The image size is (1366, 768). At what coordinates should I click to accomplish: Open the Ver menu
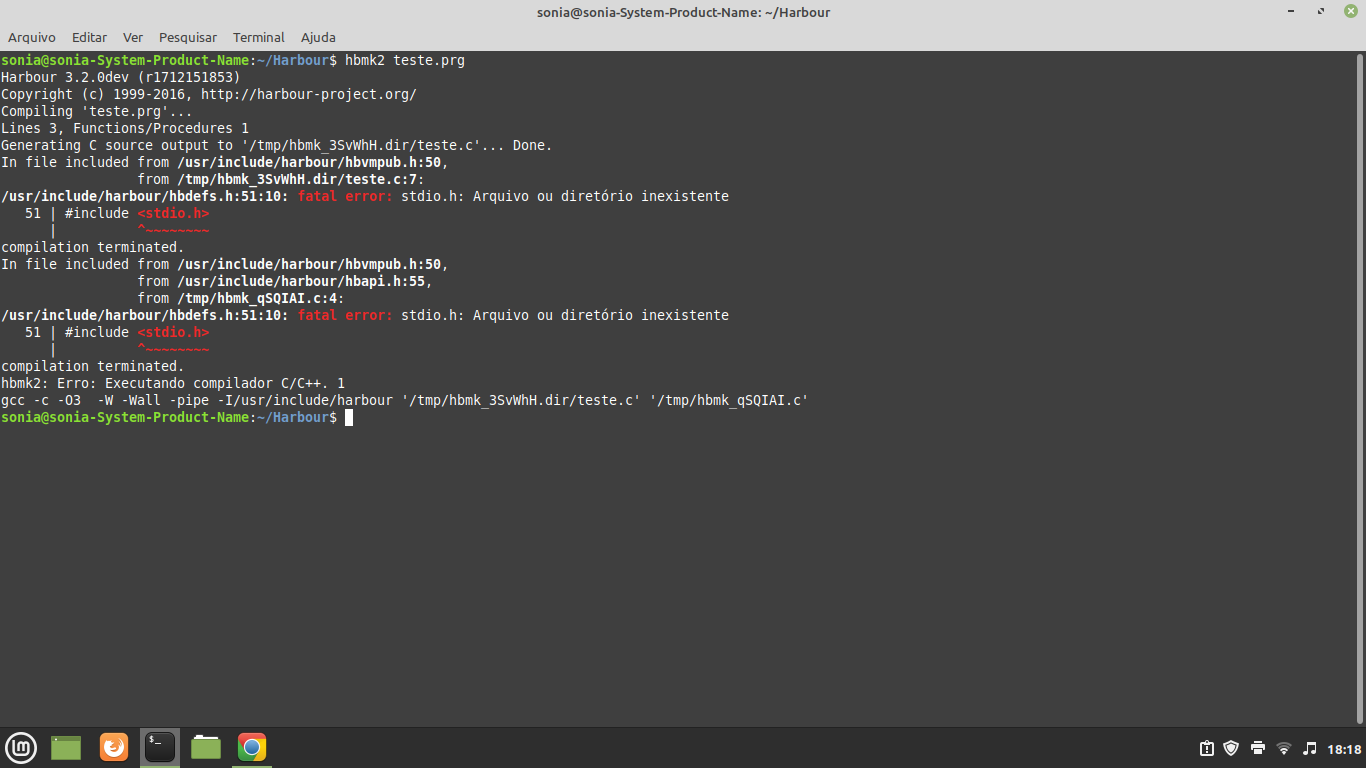[x=133, y=37]
